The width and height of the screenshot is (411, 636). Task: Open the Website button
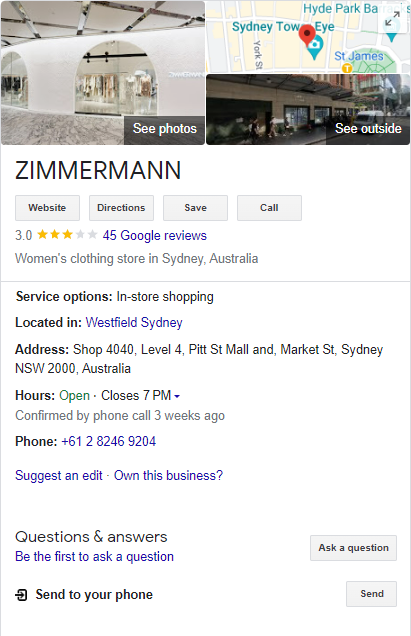[47, 208]
